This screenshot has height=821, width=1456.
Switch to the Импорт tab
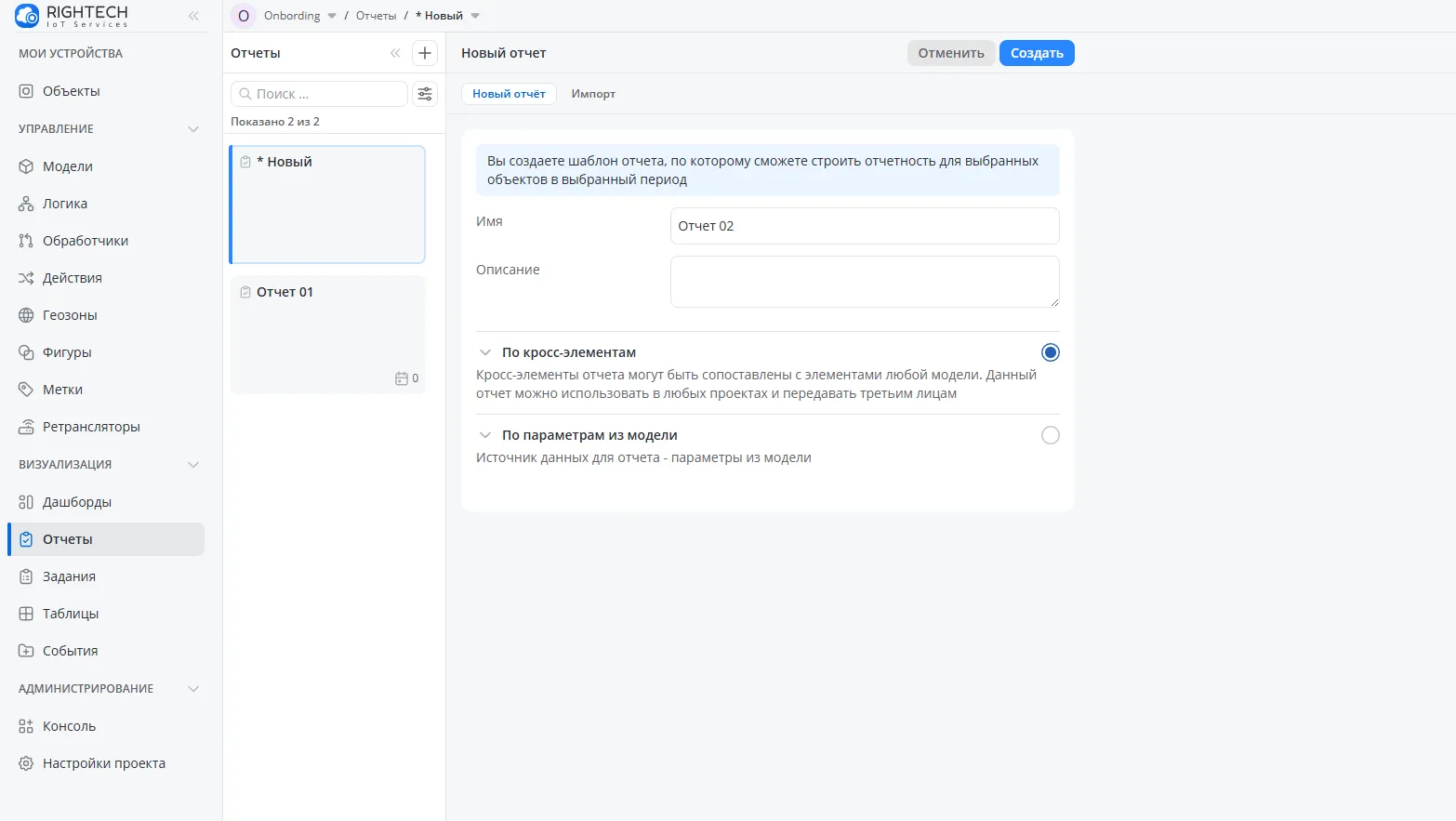593,94
